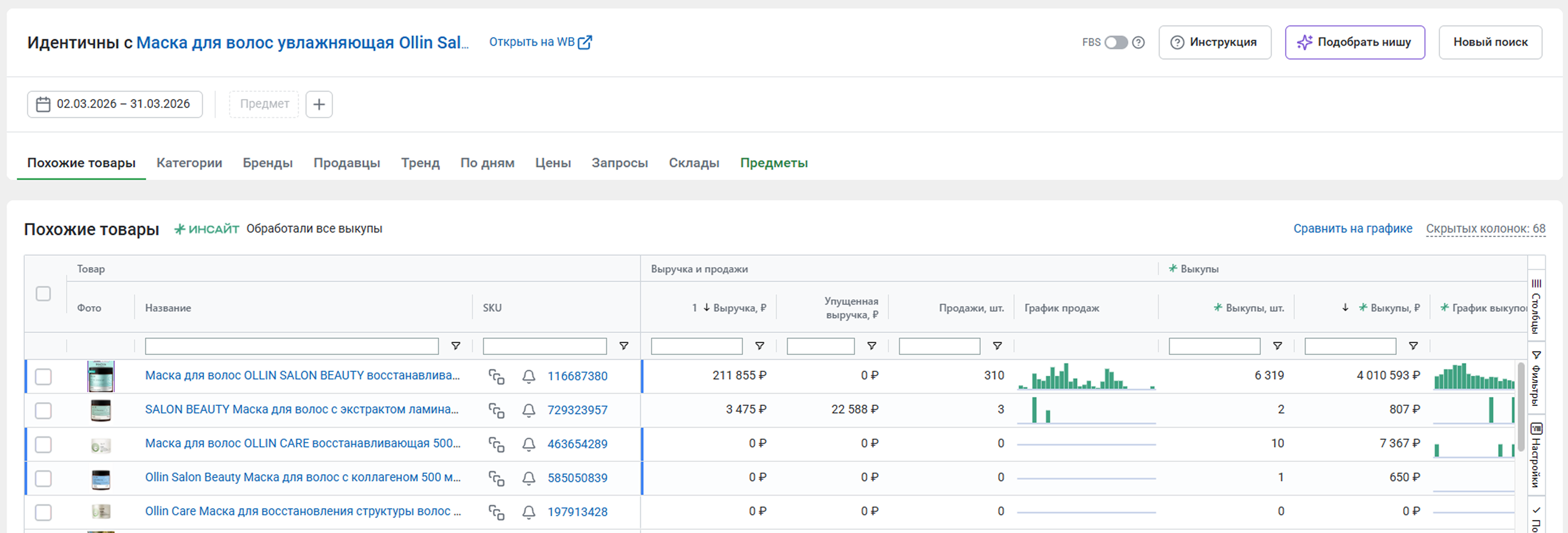Click the plus icon to add filter
Image resolution: width=1568 pixels, height=533 pixels.
[319, 104]
